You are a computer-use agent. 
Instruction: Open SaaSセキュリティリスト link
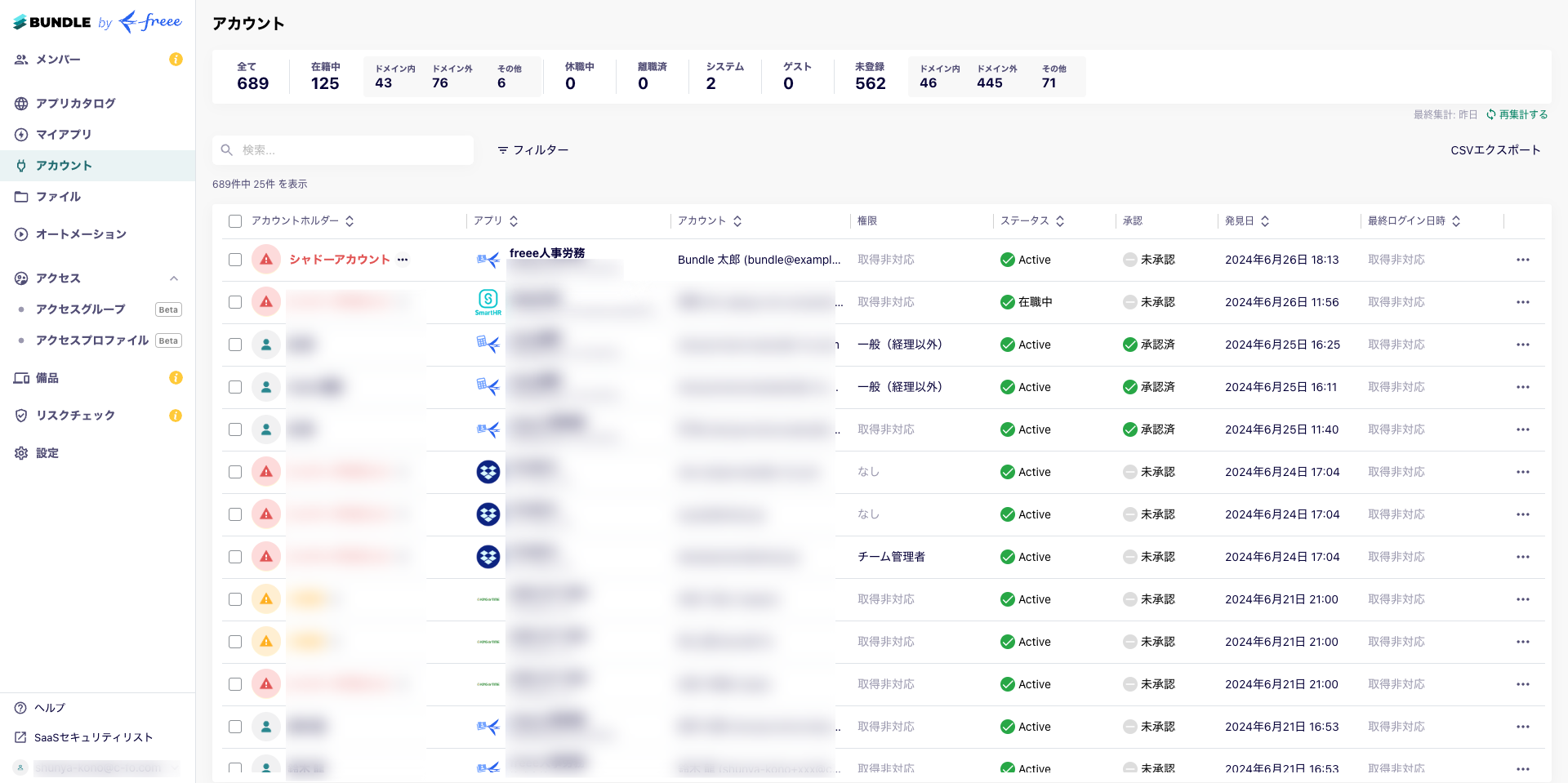[93, 737]
